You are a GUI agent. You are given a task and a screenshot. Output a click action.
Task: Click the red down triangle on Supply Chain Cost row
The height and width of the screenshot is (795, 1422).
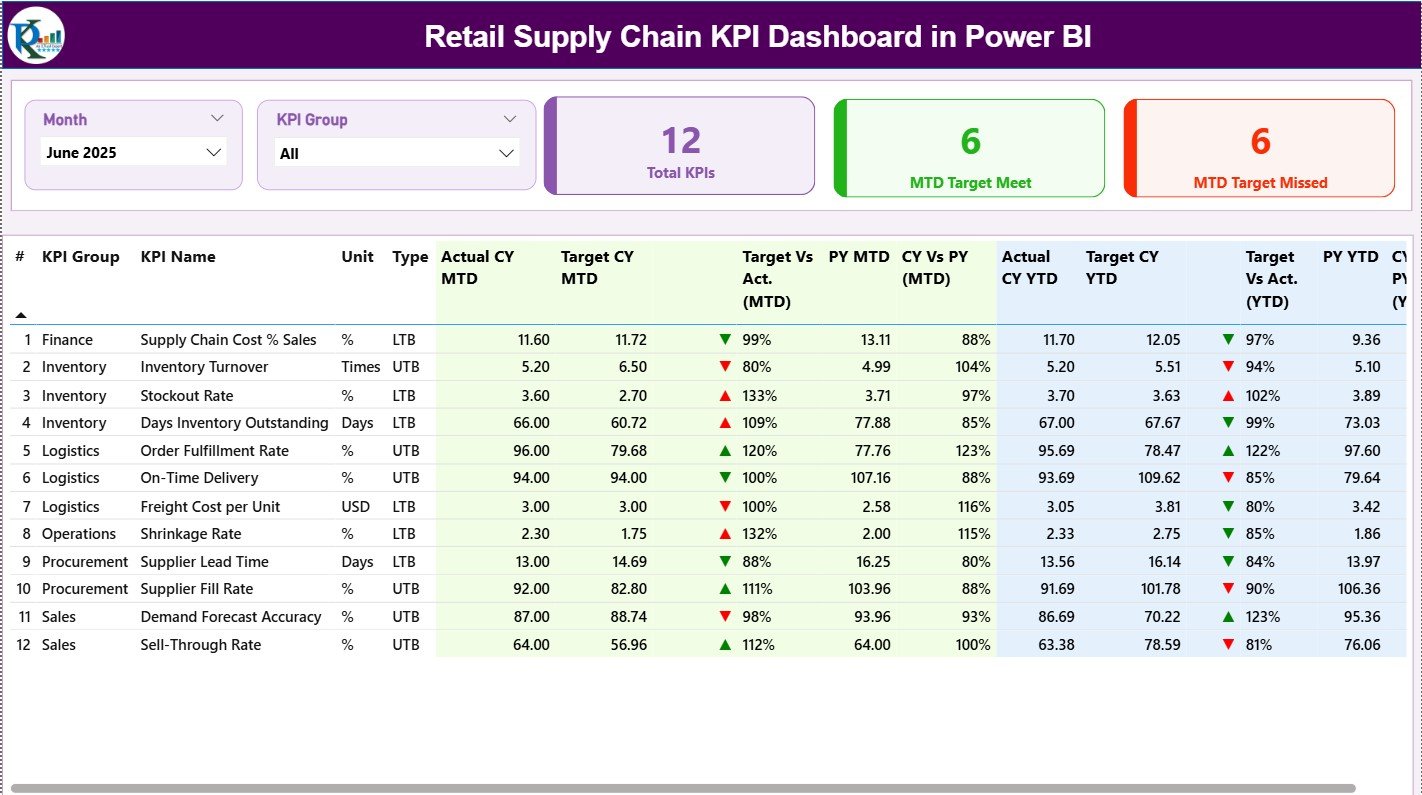tap(725, 339)
